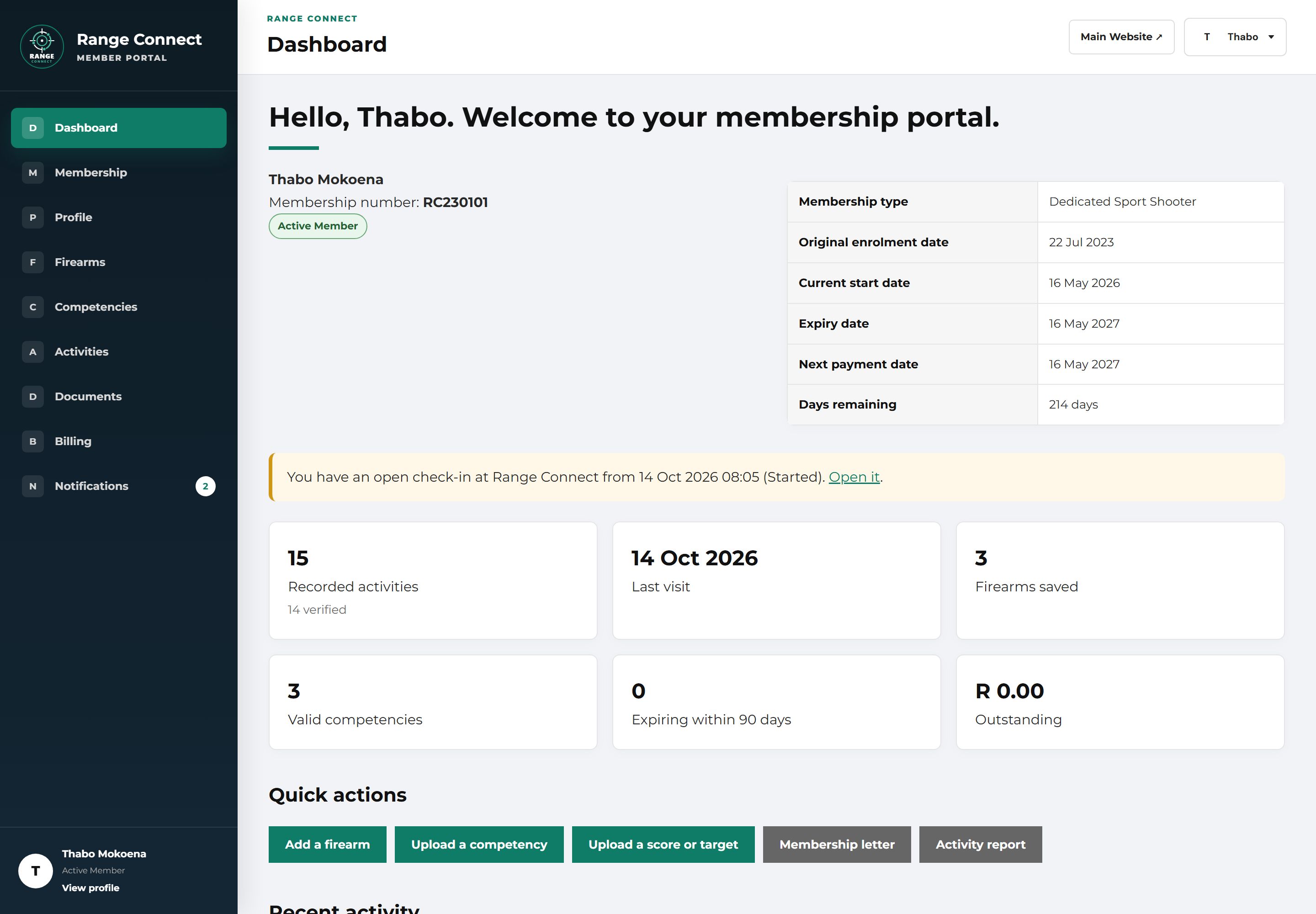The image size is (1316, 914).
Task: Open the Membership menu item
Action: pyautogui.click(x=118, y=172)
